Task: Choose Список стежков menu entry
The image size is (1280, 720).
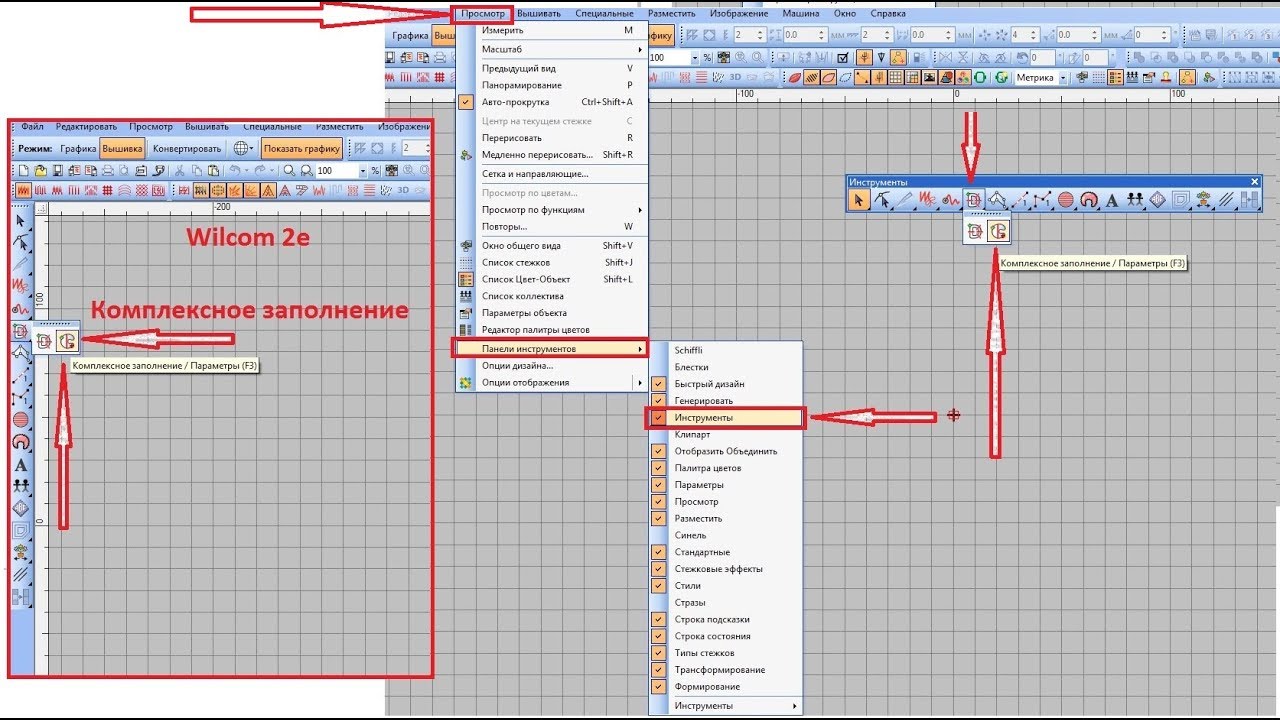Action: pyautogui.click(x=552, y=262)
